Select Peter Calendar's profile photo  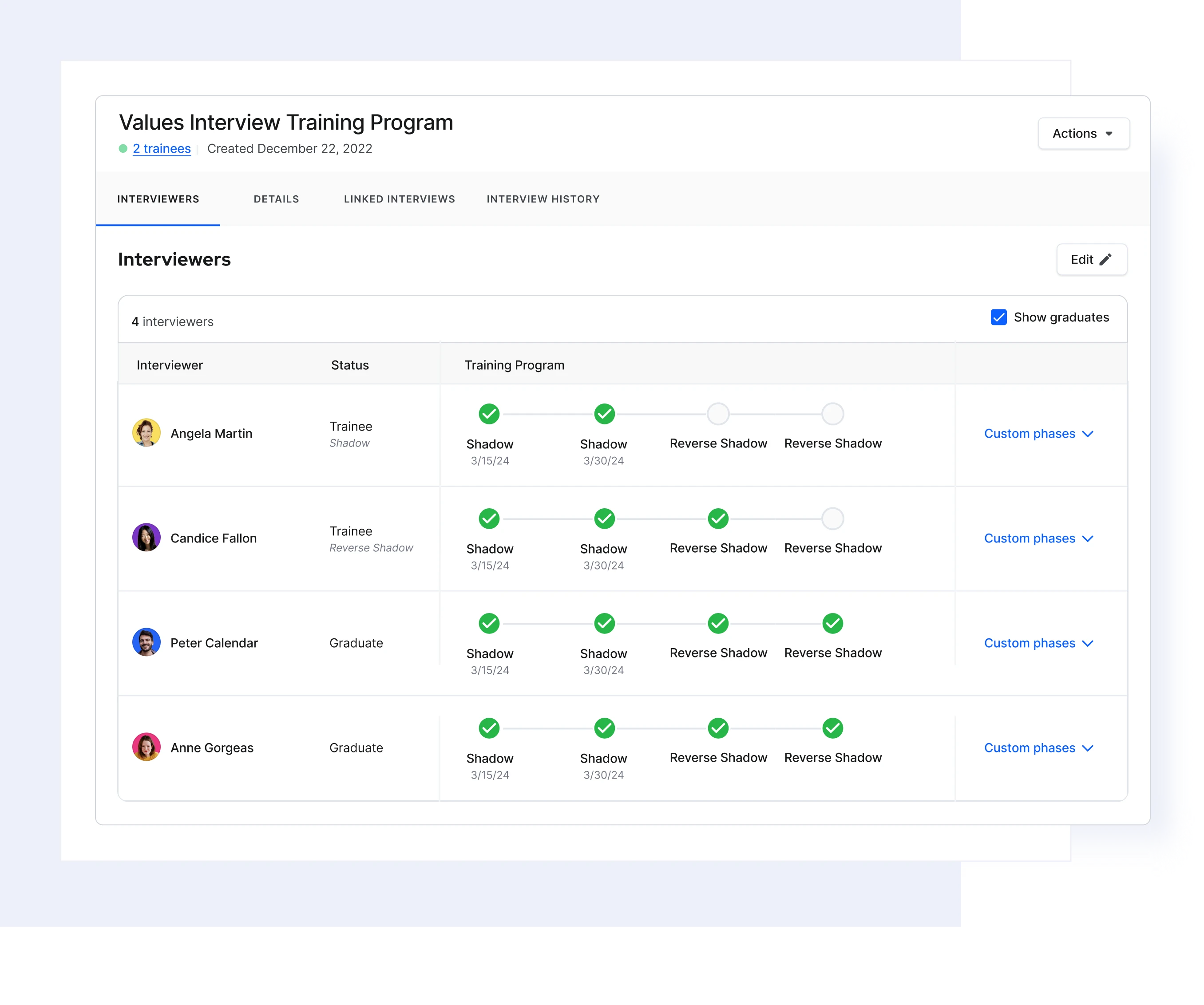[146, 642]
